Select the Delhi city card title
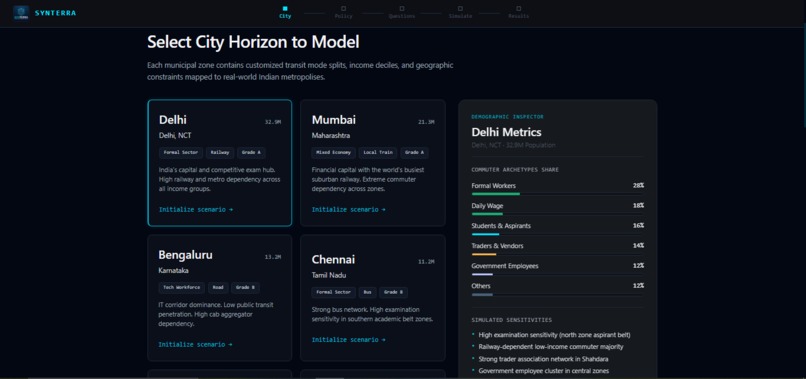This screenshot has height=379, width=806. (173, 120)
